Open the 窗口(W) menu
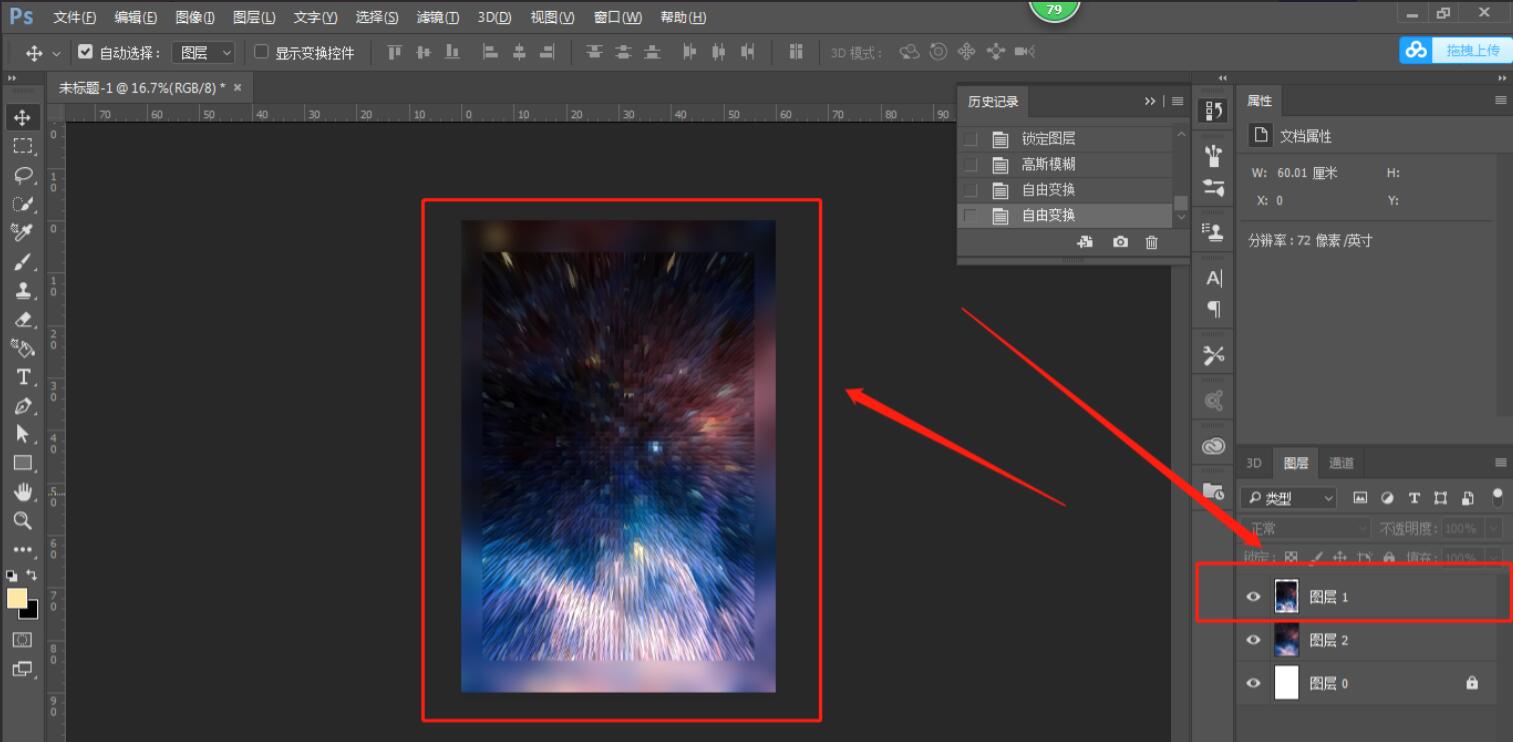 (618, 17)
